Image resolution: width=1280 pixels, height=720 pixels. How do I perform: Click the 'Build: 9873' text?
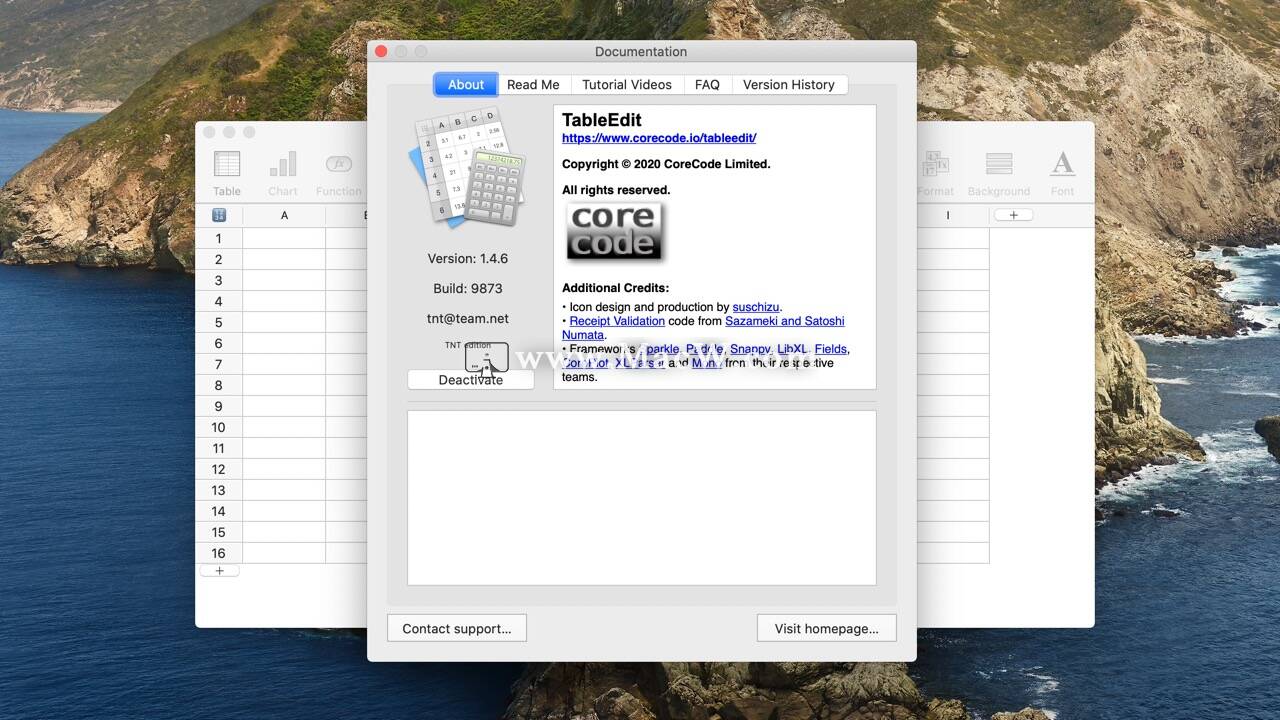tap(468, 288)
